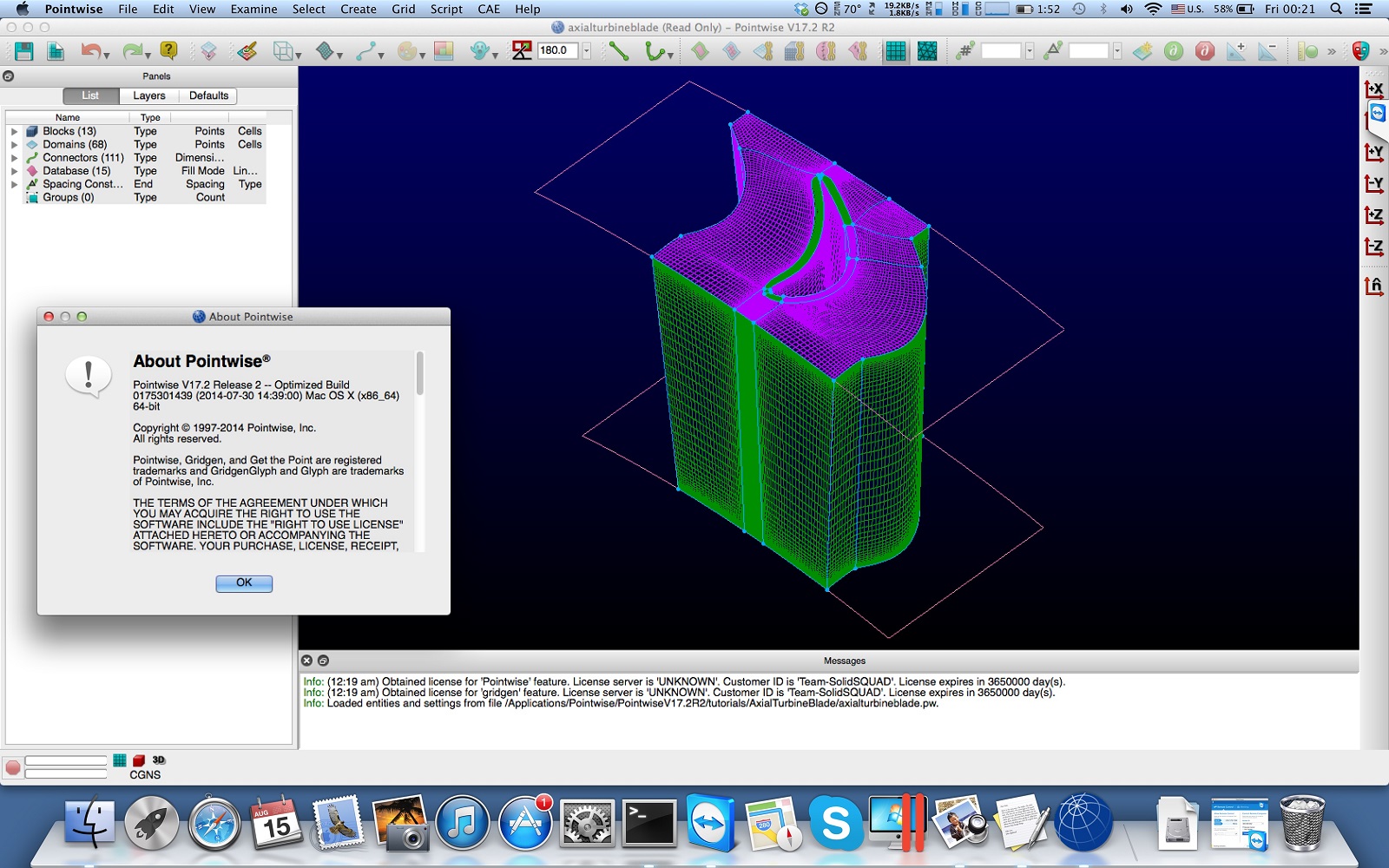Open the angle 180.0 dropdown arrow
Screen dimensions: 1389x868
[x=586, y=50]
